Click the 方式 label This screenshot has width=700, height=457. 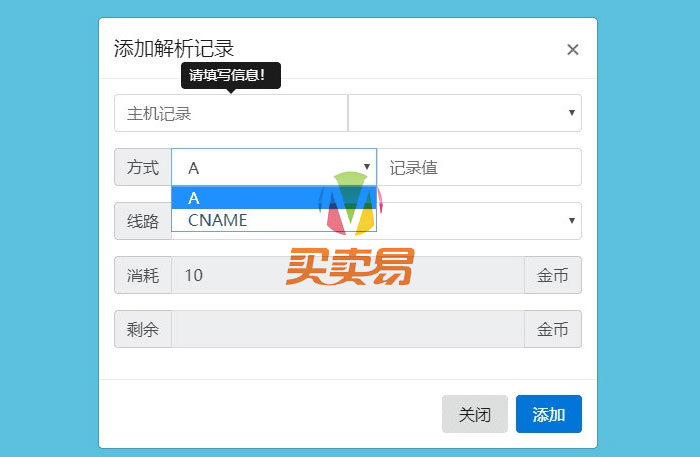pyautogui.click(x=143, y=167)
